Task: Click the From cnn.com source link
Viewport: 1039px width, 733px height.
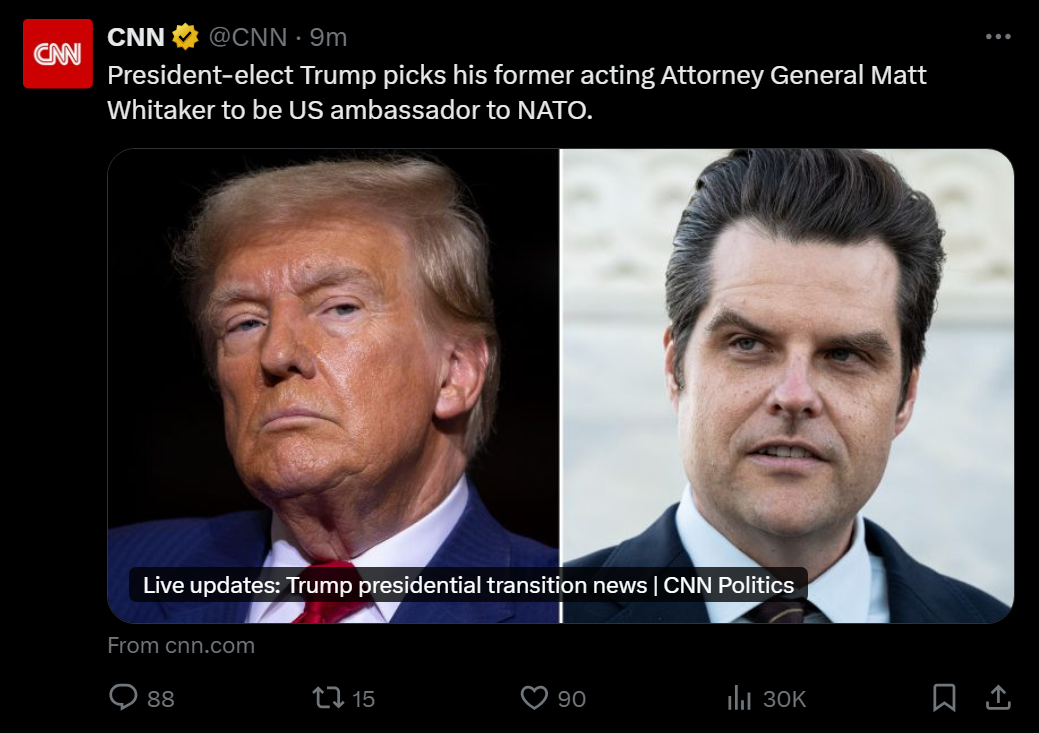Action: 181,645
